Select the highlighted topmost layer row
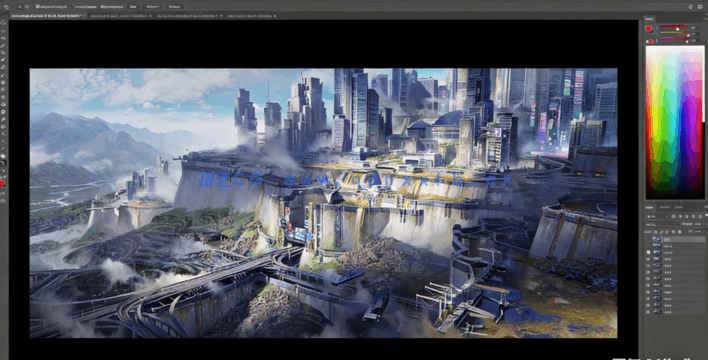Viewport: 708px width, 360px height. 675,239
